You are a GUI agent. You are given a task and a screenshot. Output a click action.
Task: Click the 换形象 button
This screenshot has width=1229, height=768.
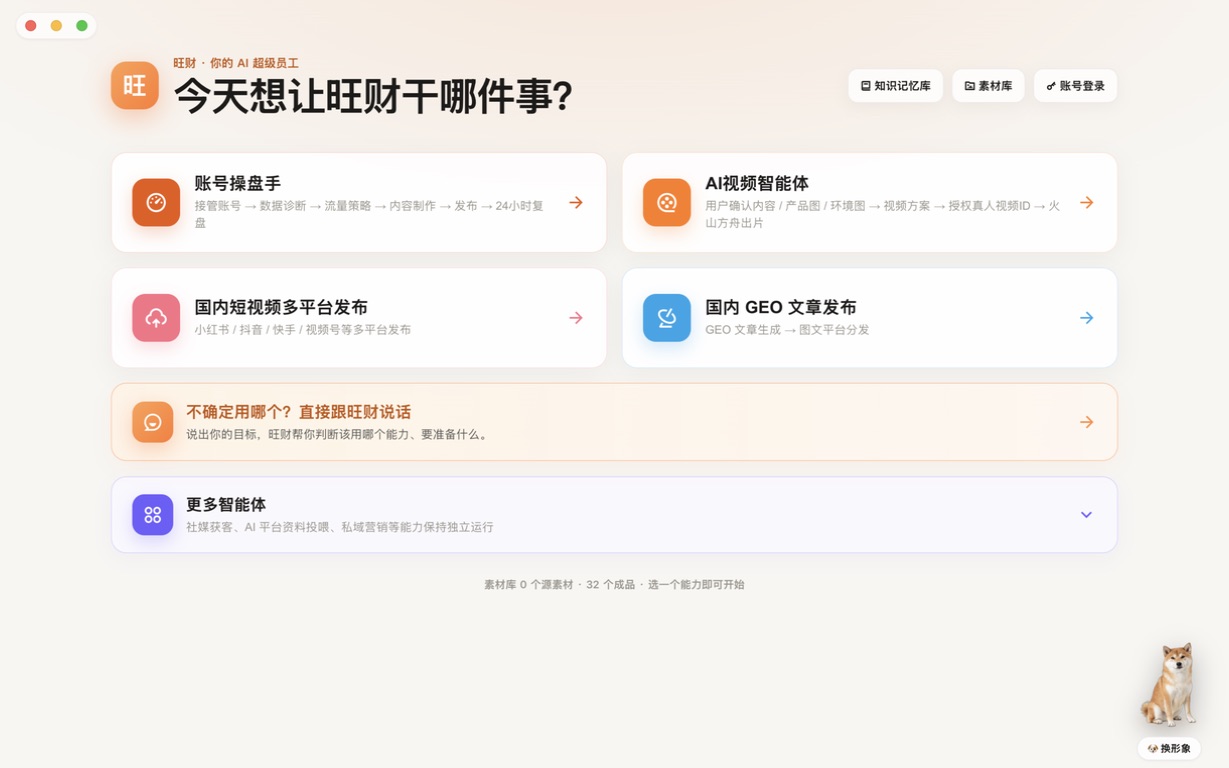(x=1169, y=748)
